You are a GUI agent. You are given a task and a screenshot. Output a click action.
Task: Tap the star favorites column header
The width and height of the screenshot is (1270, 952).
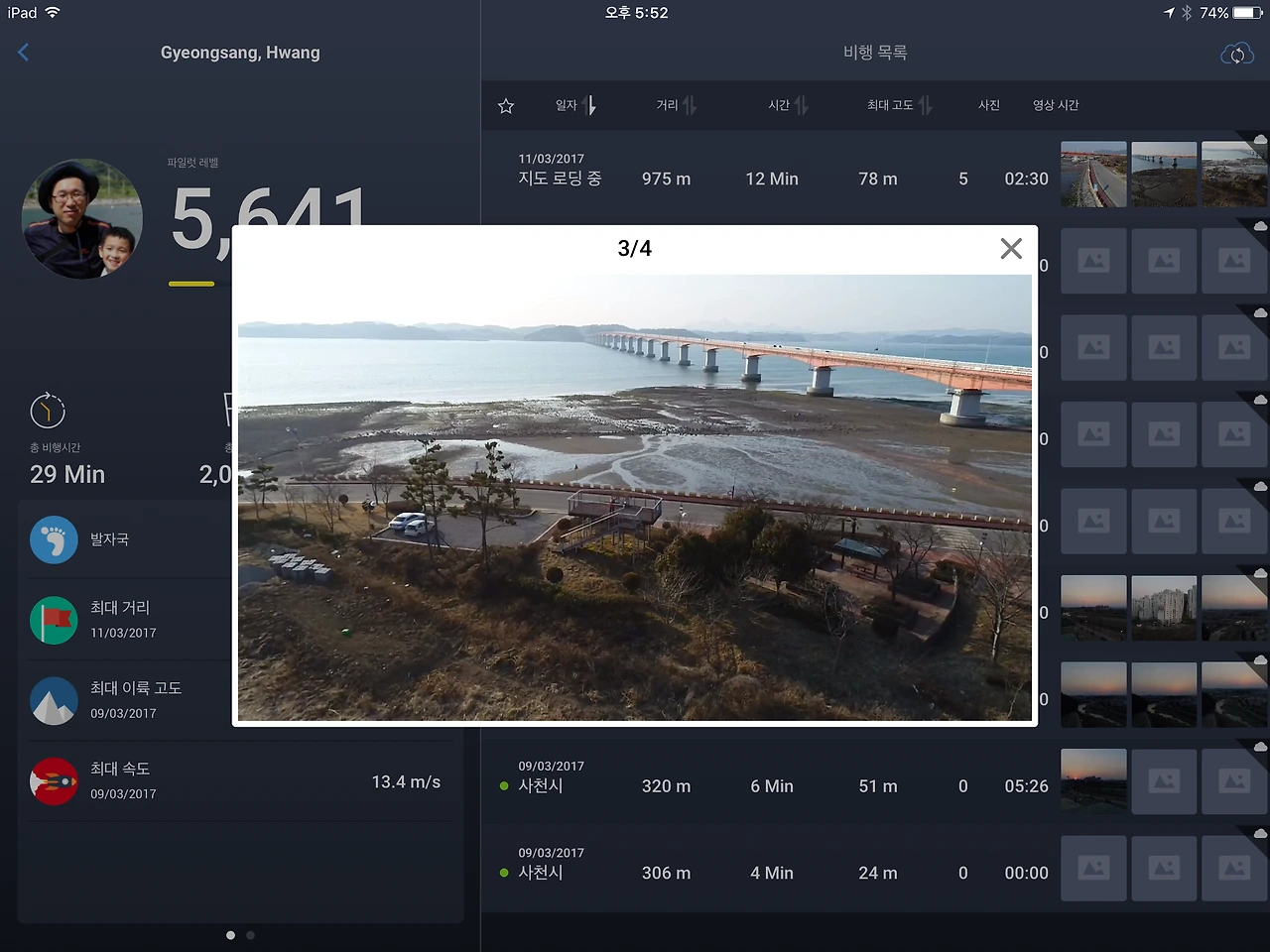(506, 105)
